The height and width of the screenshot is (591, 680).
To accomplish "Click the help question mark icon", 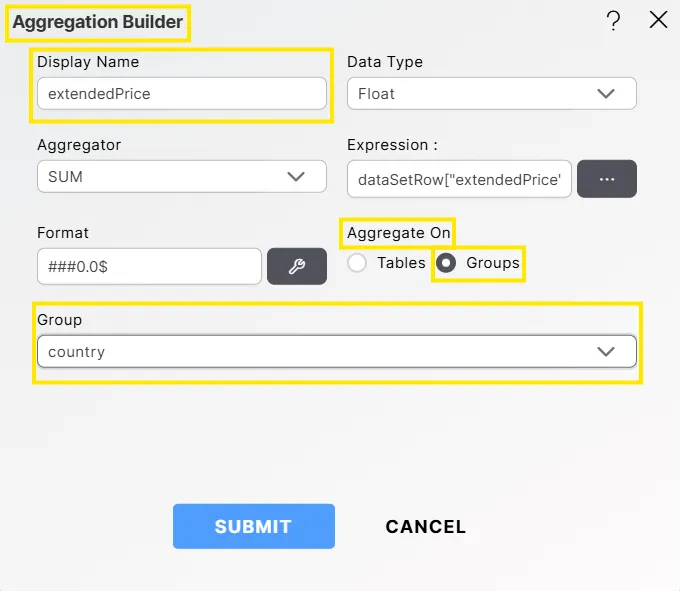I will click(614, 21).
